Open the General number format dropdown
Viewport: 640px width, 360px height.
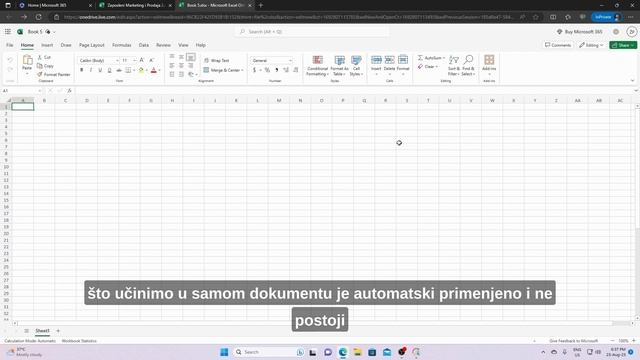290,60
